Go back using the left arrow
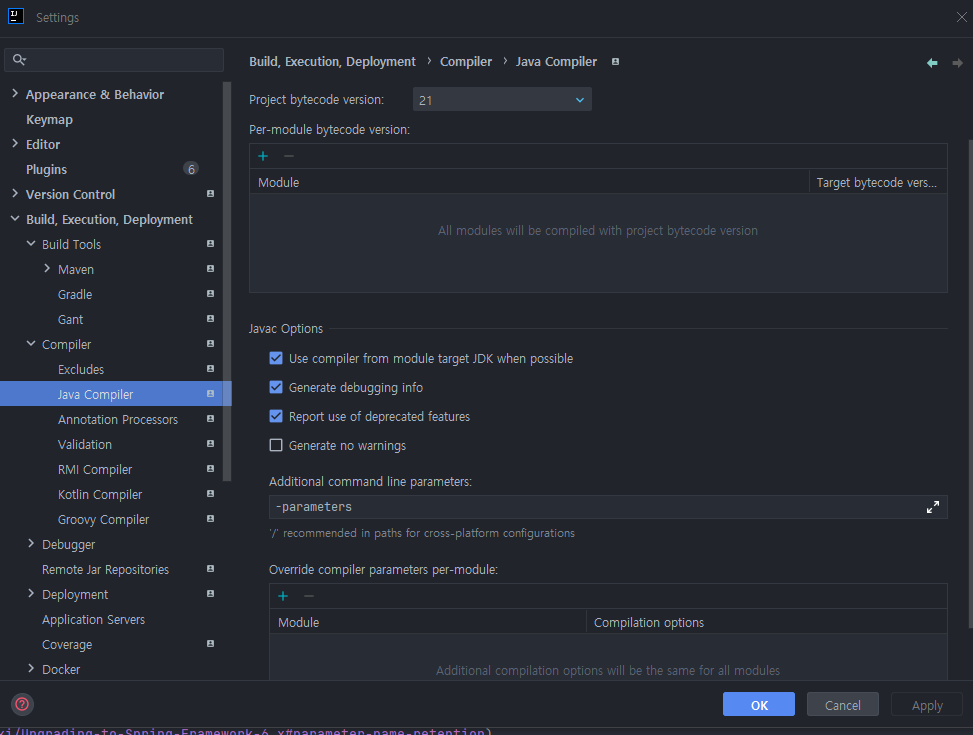The image size is (973, 735). coord(931,63)
